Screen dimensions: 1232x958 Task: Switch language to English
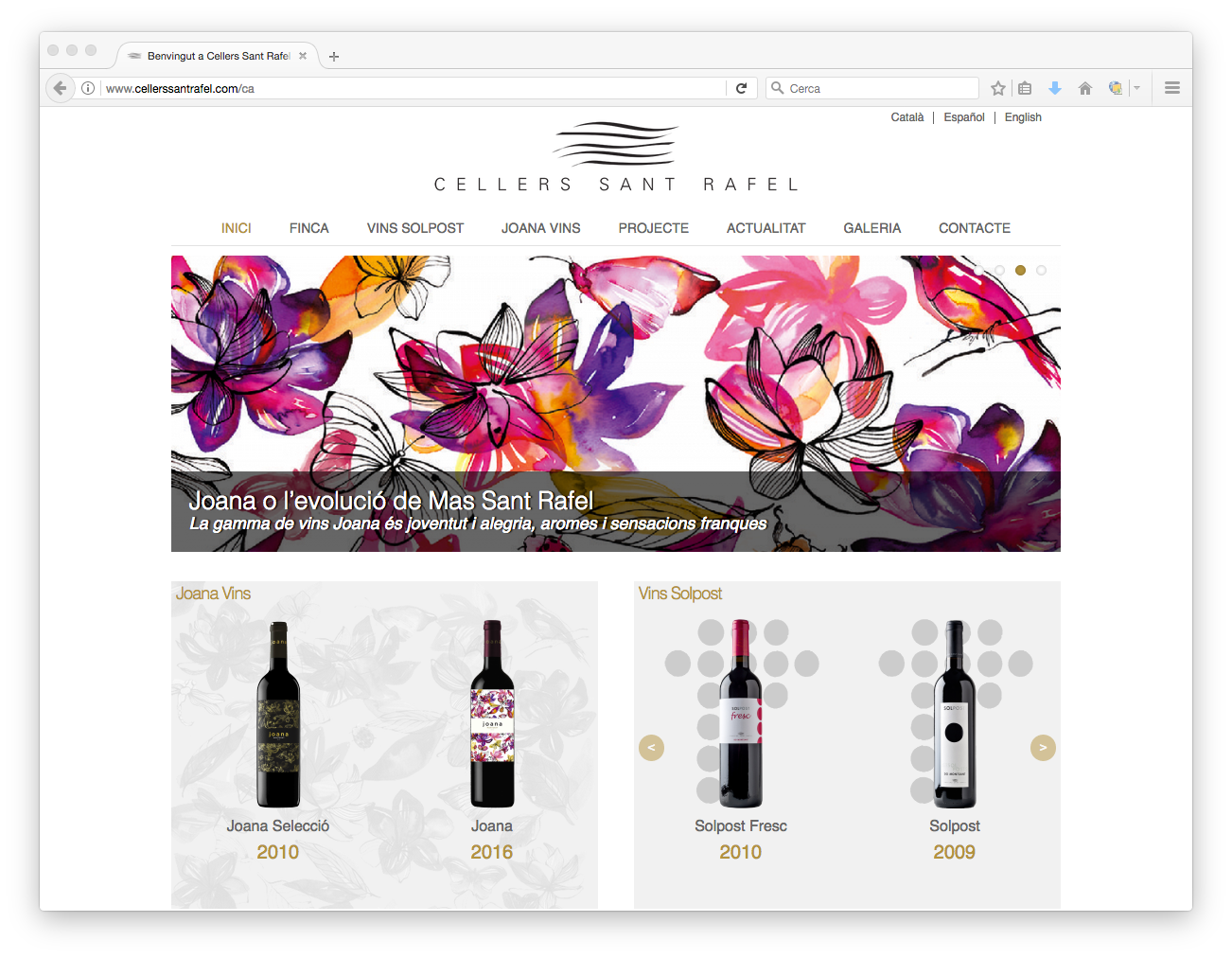tap(1023, 117)
